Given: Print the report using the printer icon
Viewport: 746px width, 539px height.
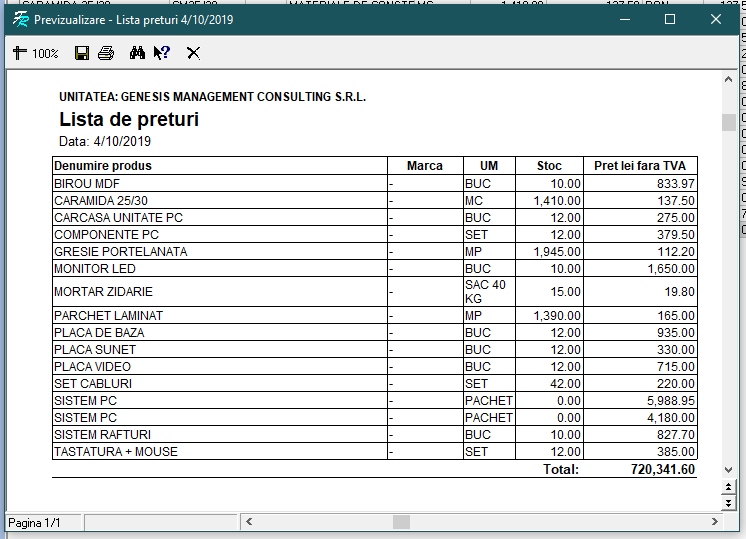Looking at the screenshot, I should [106, 53].
